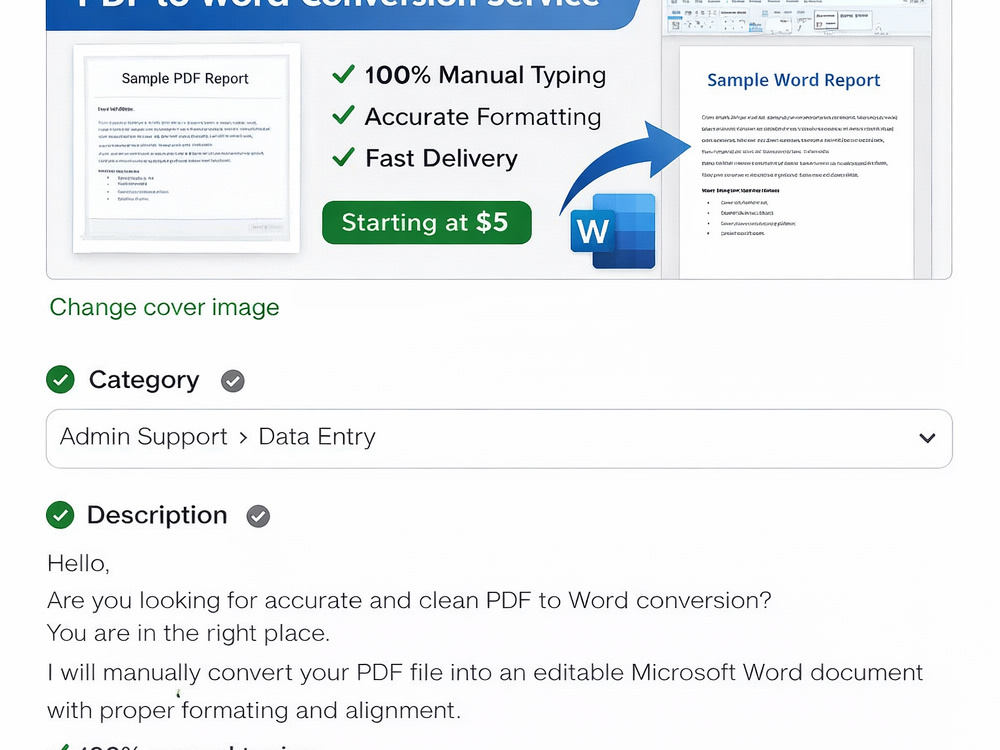Click the cover image thumbnail
This screenshot has height=750, width=1000.
pyautogui.click(x=499, y=139)
